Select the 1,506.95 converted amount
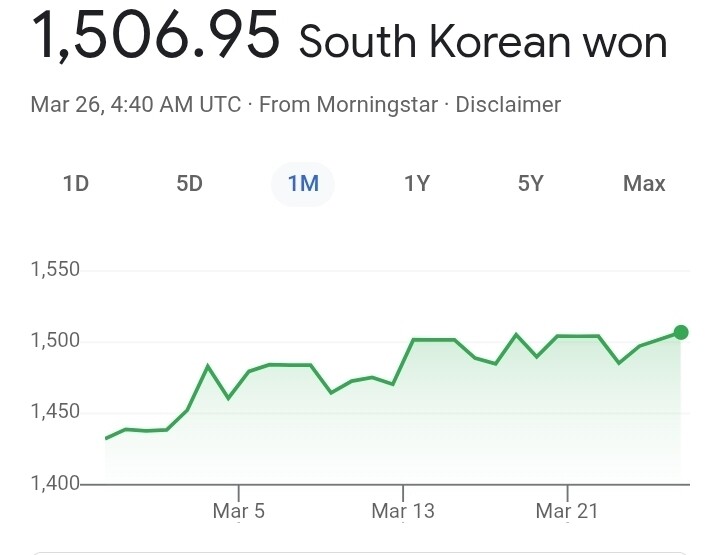The height and width of the screenshot is (555, 720). [x=155, y=35]
